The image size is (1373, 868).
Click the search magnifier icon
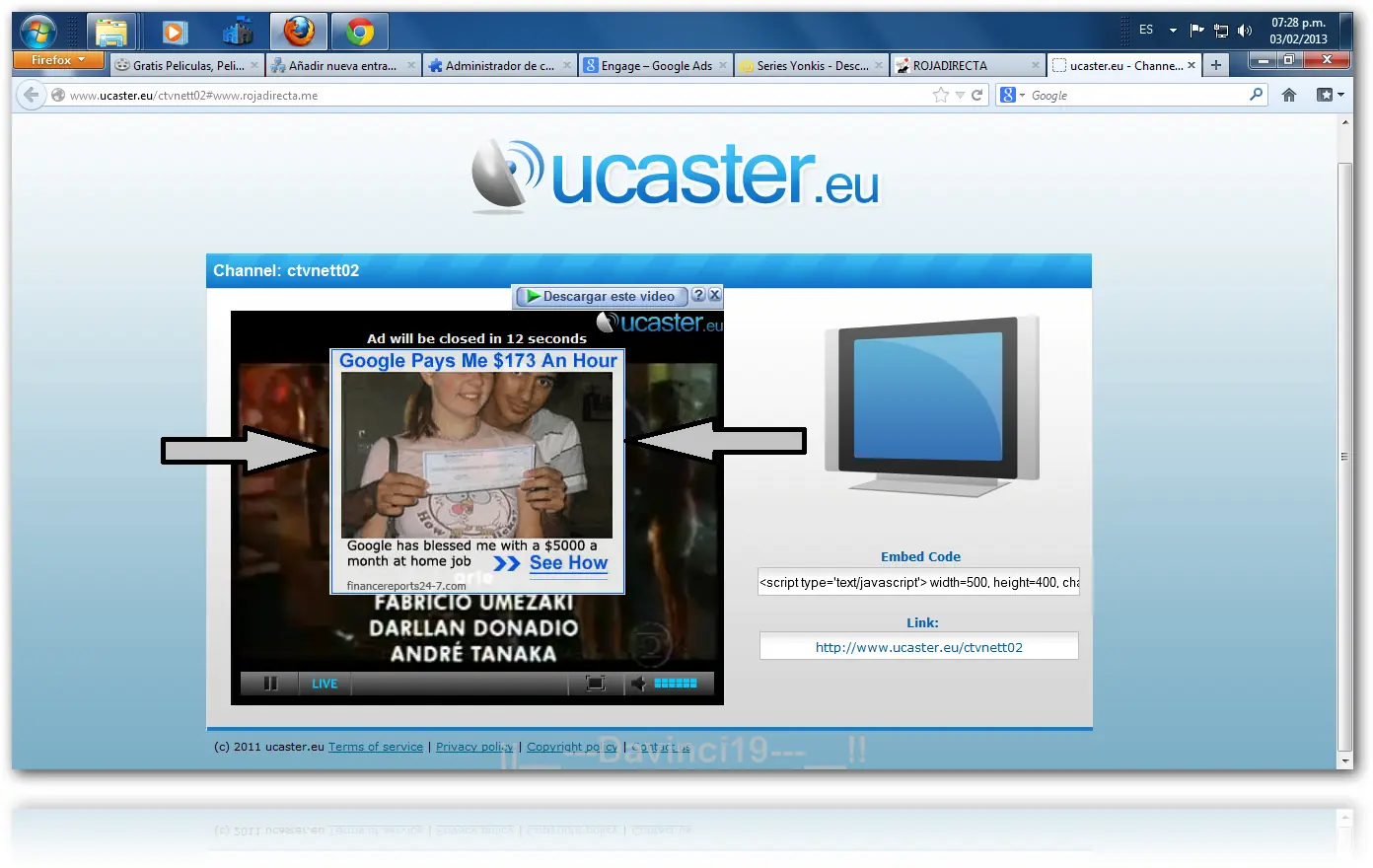click(x=1256, y=95)
